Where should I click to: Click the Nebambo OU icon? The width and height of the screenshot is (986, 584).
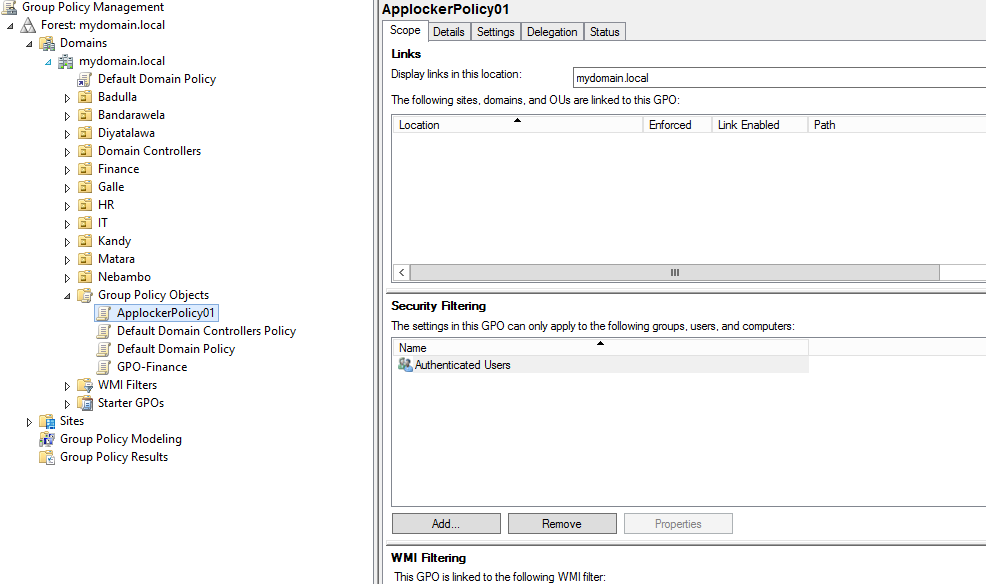(85, 277)
